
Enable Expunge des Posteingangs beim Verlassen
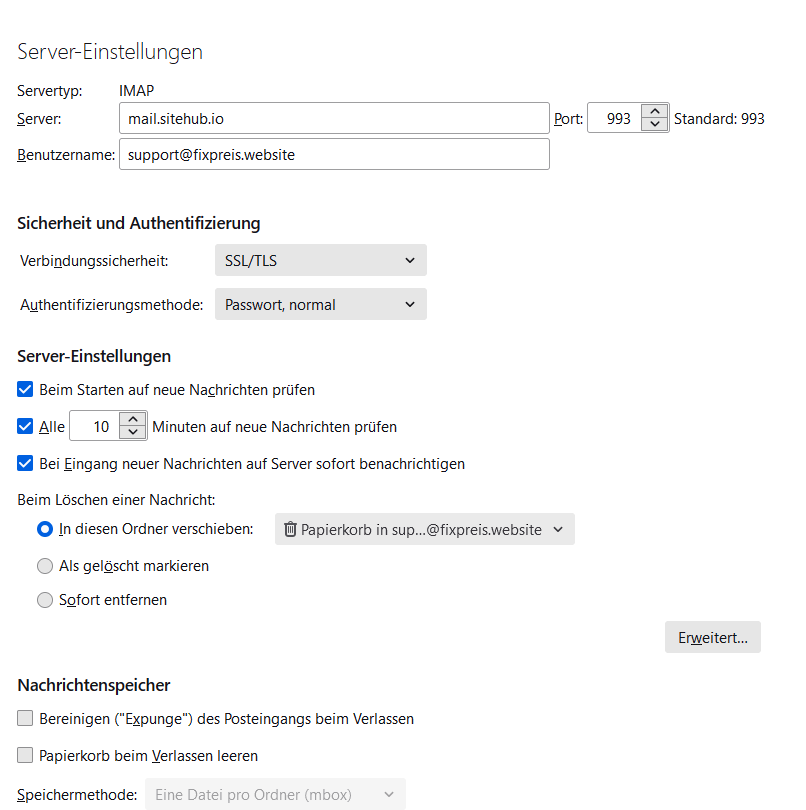coord(26,719)
